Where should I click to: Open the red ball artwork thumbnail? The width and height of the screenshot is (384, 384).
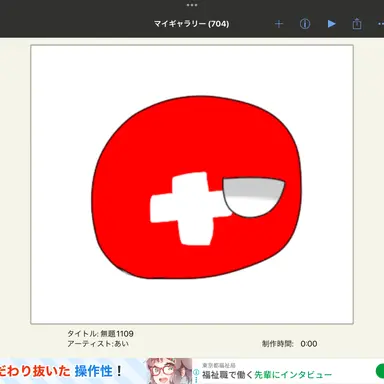tap(192, 184)
